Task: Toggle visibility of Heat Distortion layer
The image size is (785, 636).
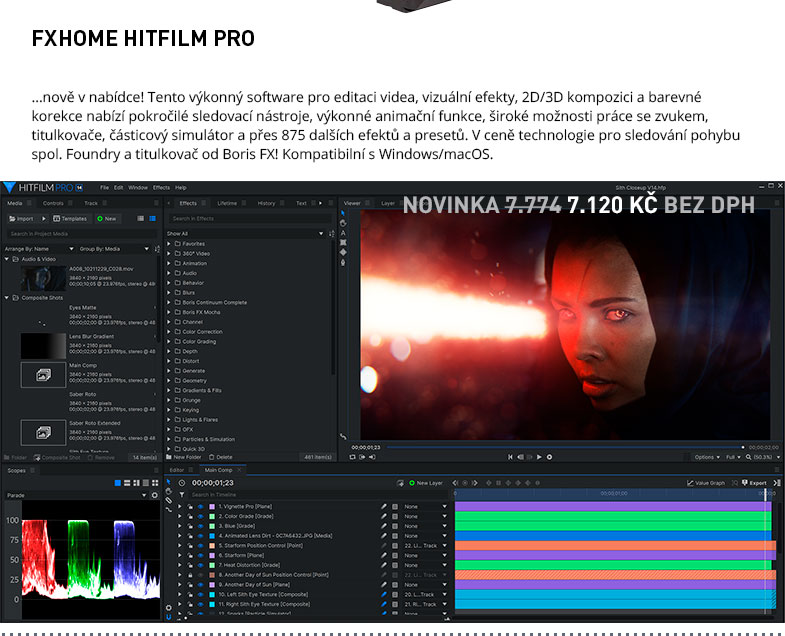Action: (200, 565)
